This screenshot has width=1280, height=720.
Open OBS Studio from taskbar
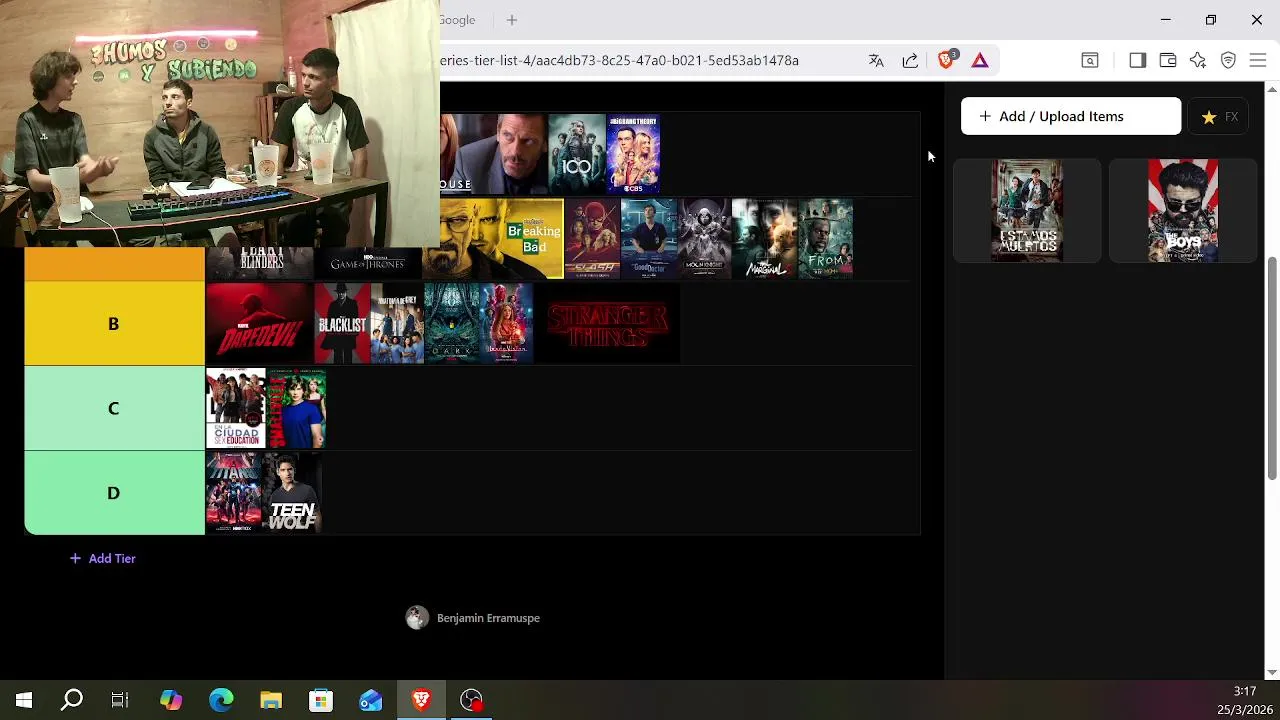(x=471, y=700)
